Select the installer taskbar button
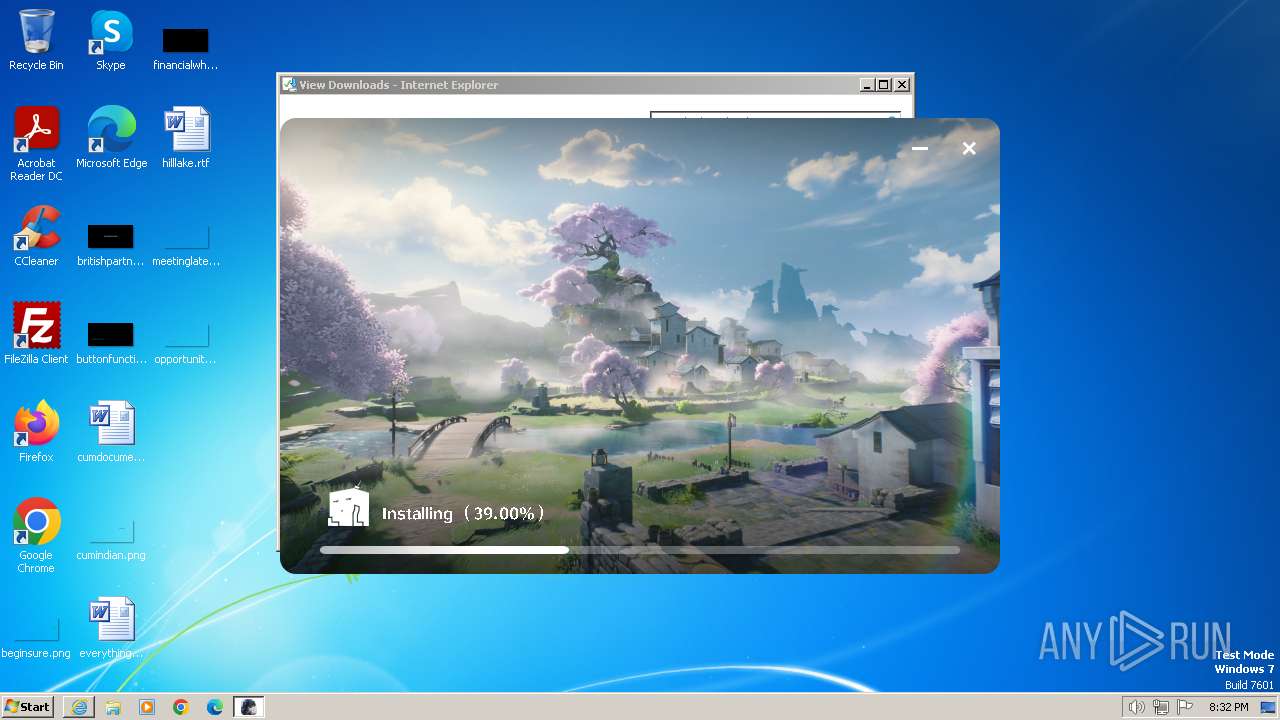1280x720 pixels. [x=249, y=707]
